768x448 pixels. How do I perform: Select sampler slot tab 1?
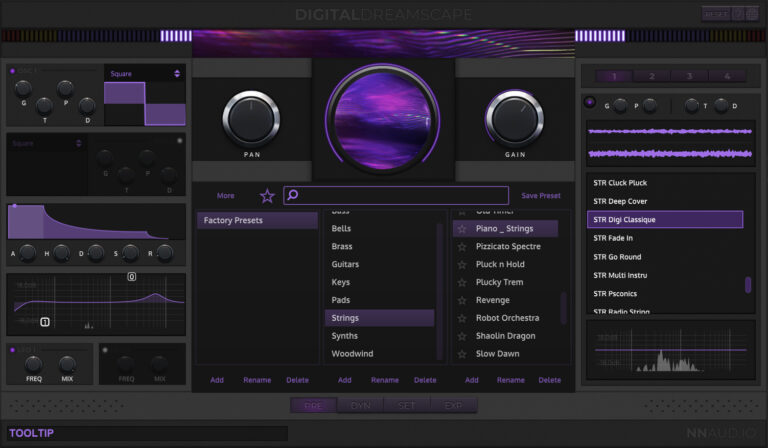(x=614, y=76)
